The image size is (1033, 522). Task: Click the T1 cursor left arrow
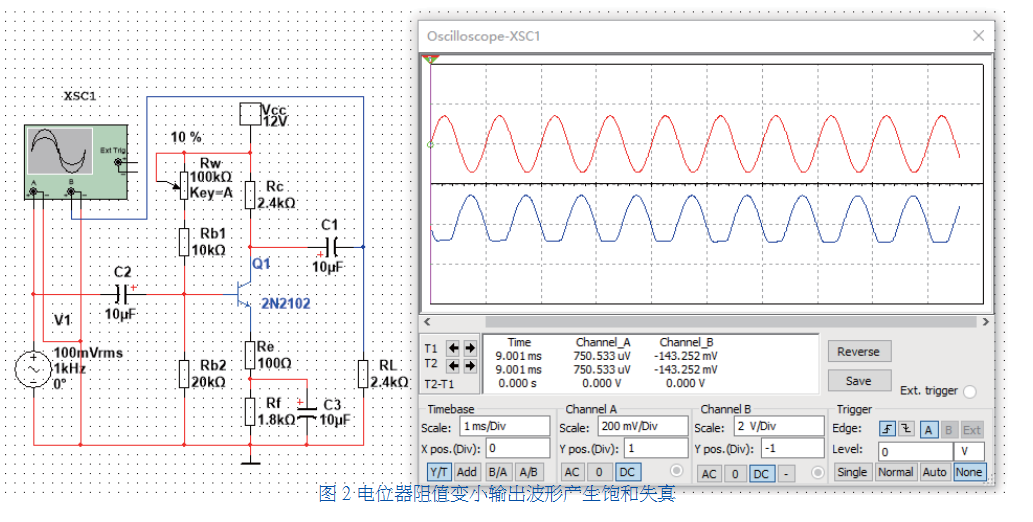pos(451,349)
